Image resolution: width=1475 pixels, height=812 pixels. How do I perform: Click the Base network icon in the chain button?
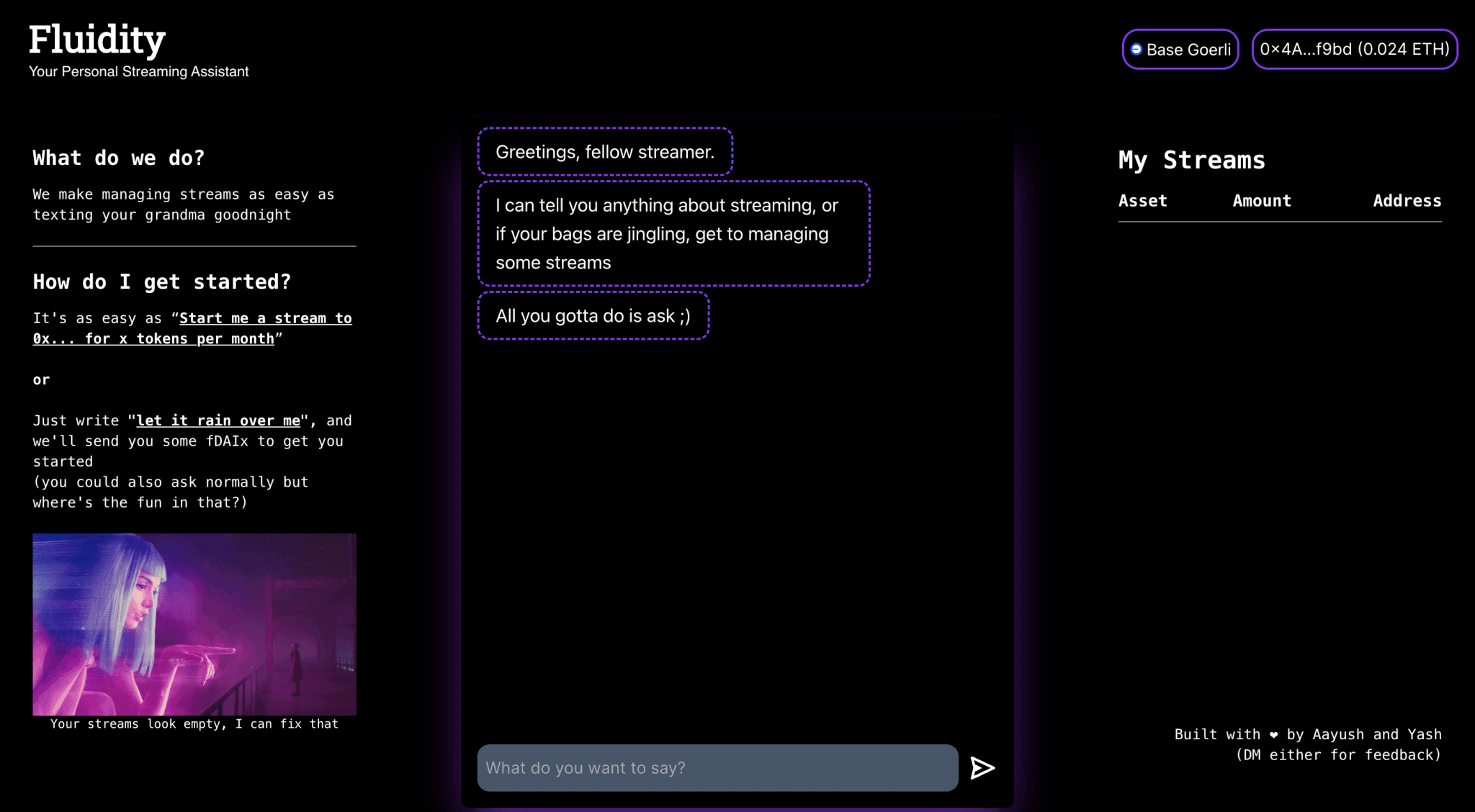pyautogui.click(x=1136, y=49)
